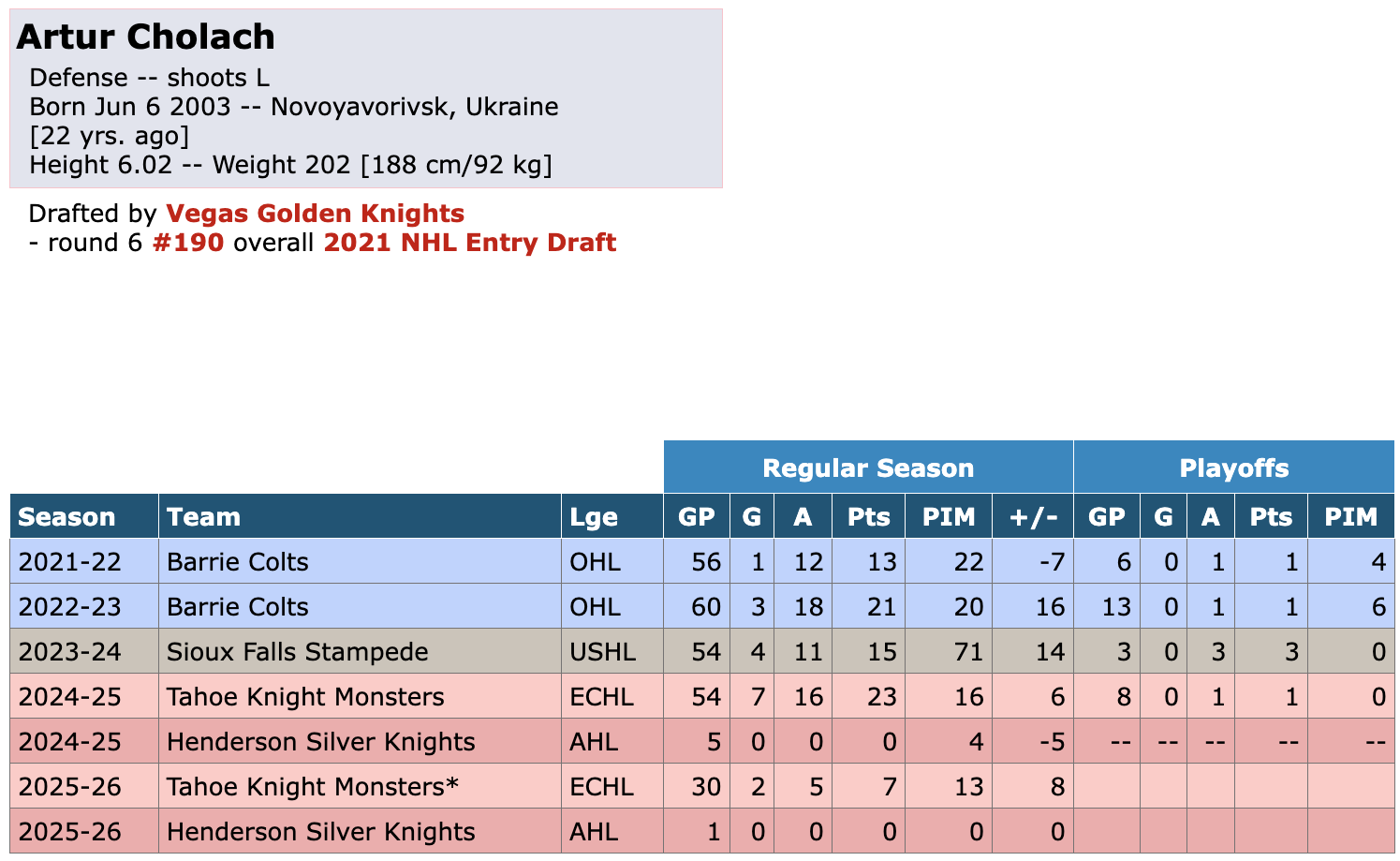Viewport: 1400px width, 861px height.
Task: Open the Vegas Golden Knights link
Action: (x=315, y=214)
